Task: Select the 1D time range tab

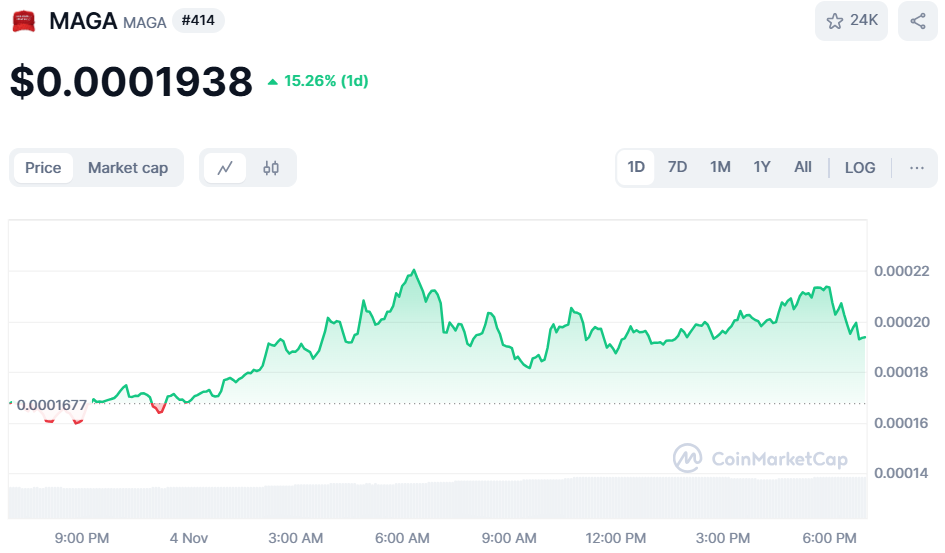Action: click(636, 168)
